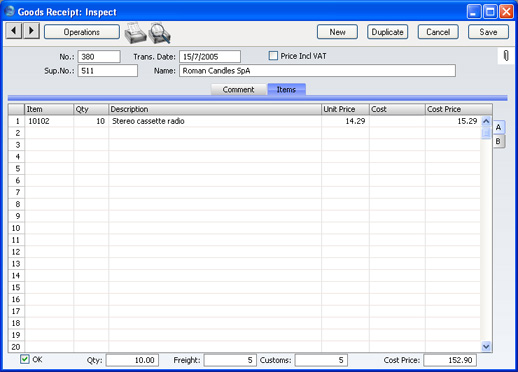The width and height of the screenshot is (518, 372).
Task: Click the Item column header
Action: (x=49, y=109)
